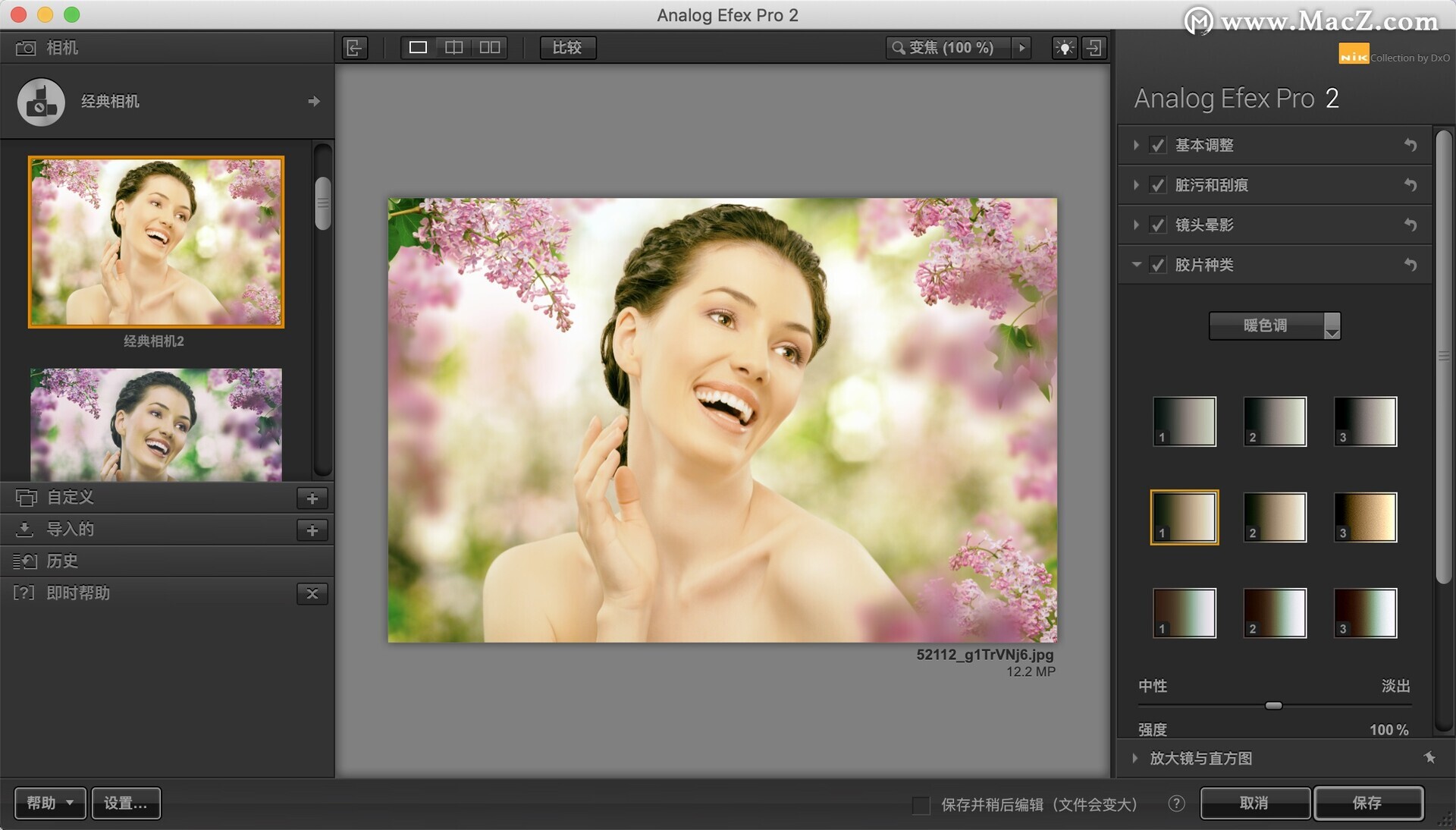The image size is (1456, 830).
Task: Click the question mark help icon
Action: coord(1176,803)
